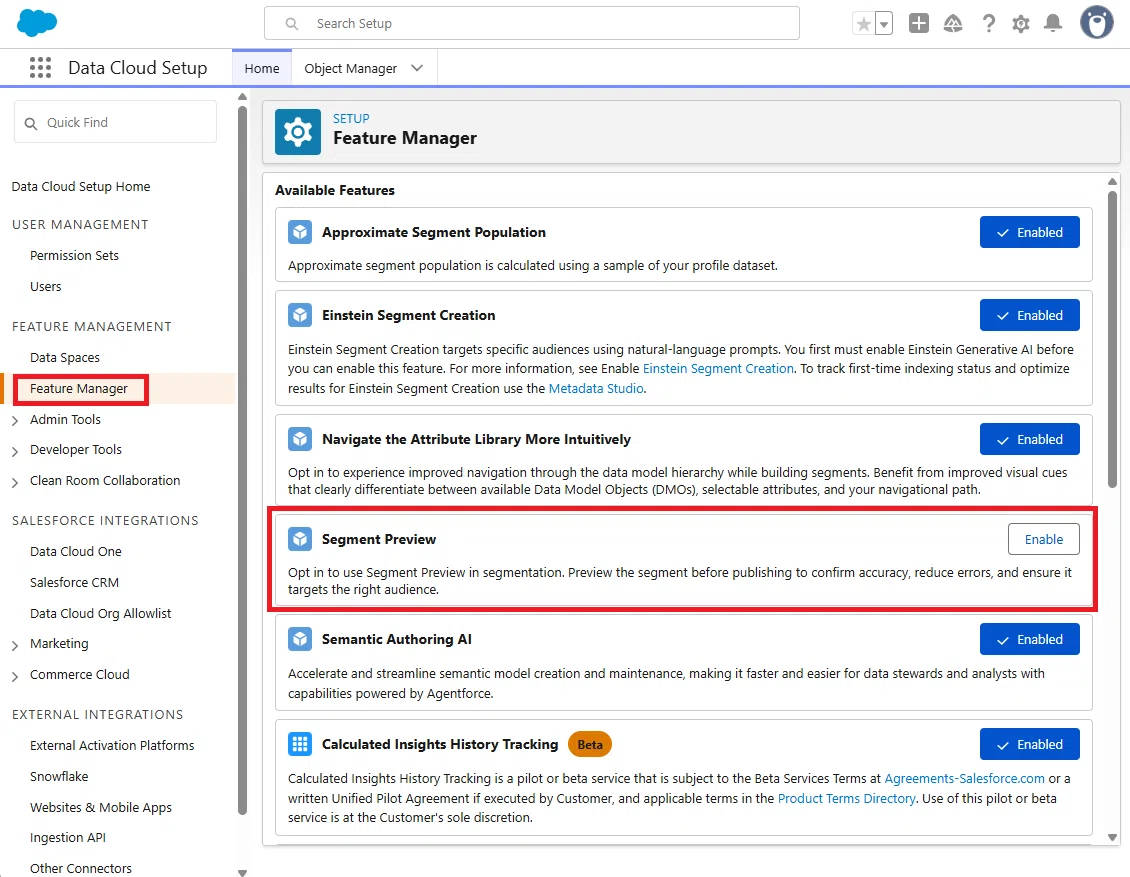Focus the Search Setup field
The image size is (1130, 877).
click(x=532, y=24)
